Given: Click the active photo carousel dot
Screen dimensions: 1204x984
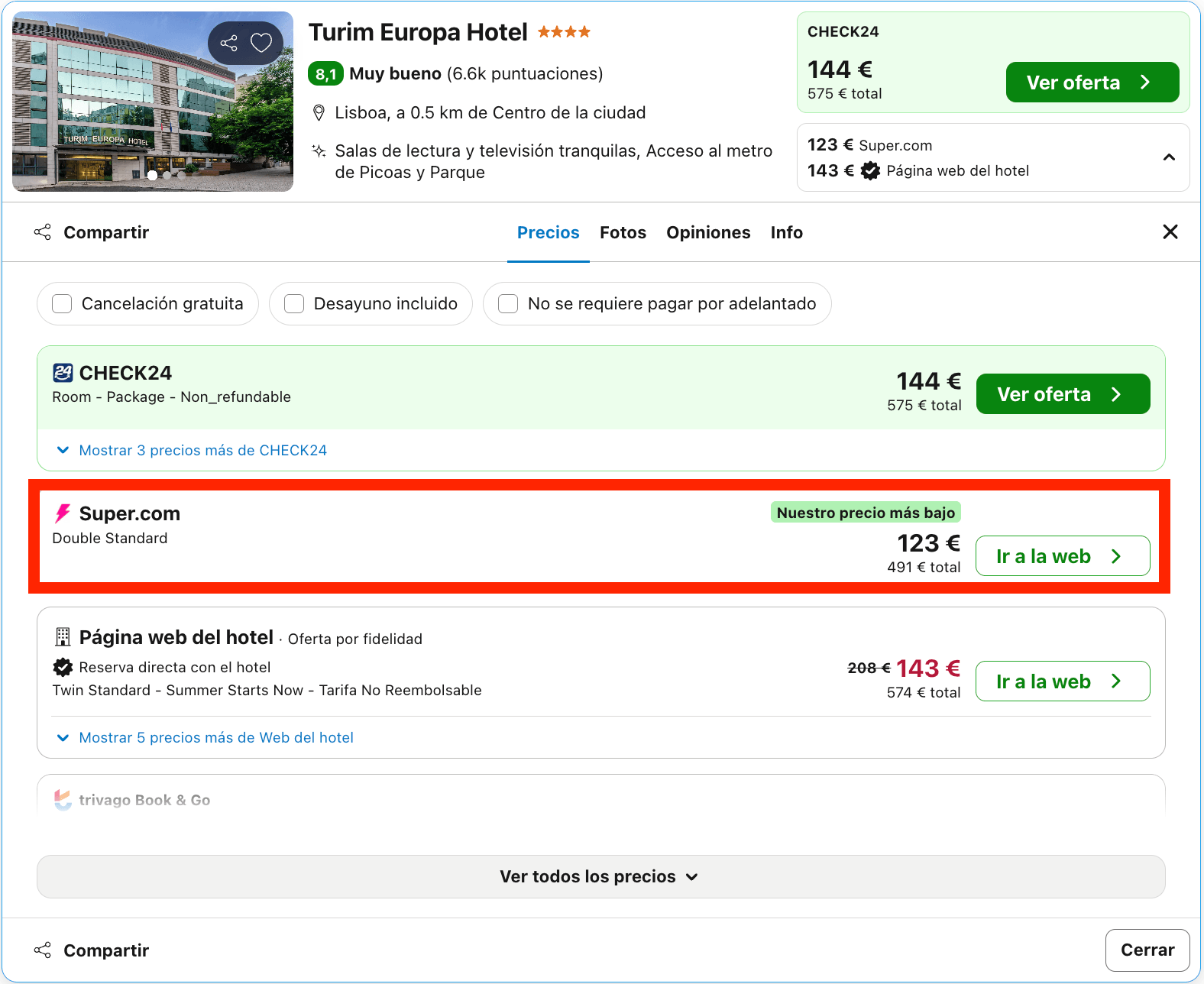Looking at the screenshot, I should [x=153, y=176].
